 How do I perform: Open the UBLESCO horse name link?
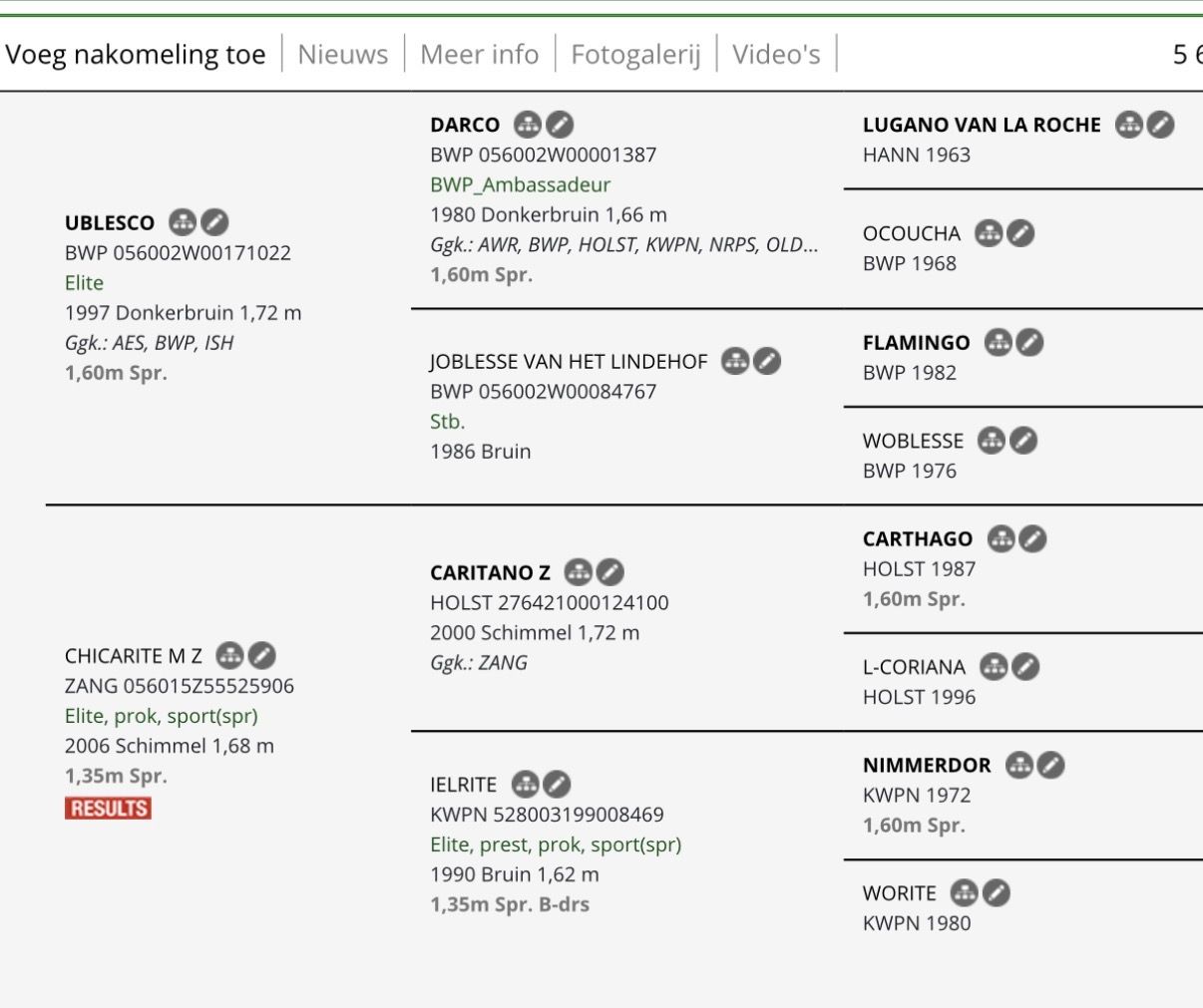pos(110,223)
